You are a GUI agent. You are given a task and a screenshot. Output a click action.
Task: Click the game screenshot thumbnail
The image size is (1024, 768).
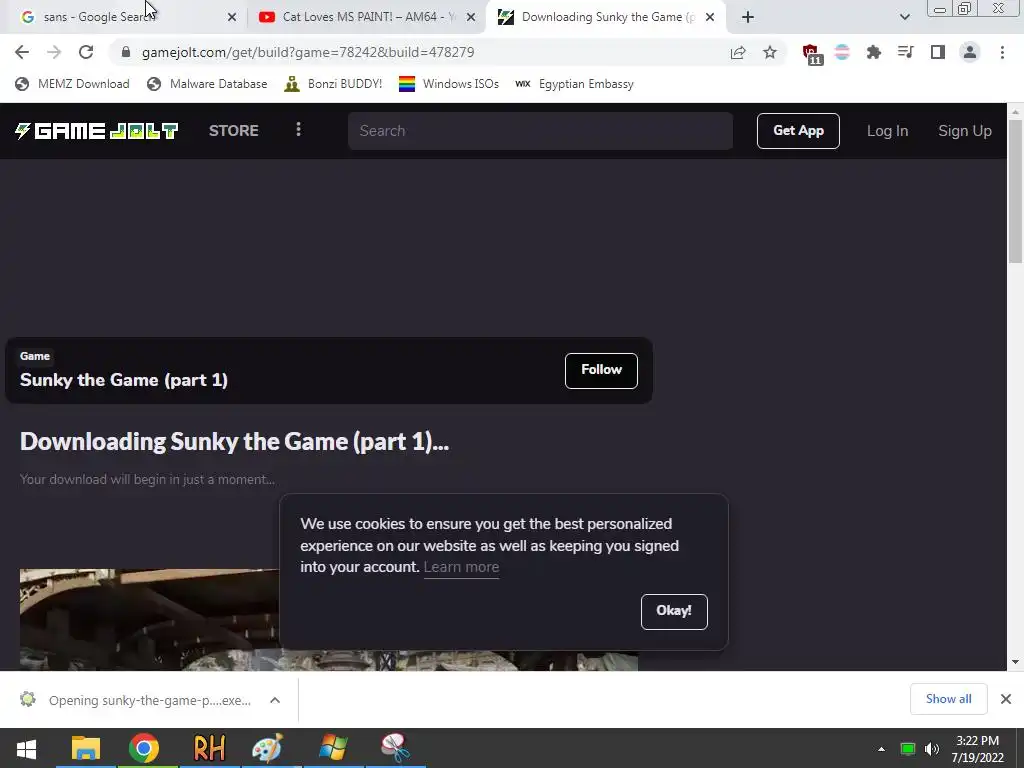(x=149, y=619)
